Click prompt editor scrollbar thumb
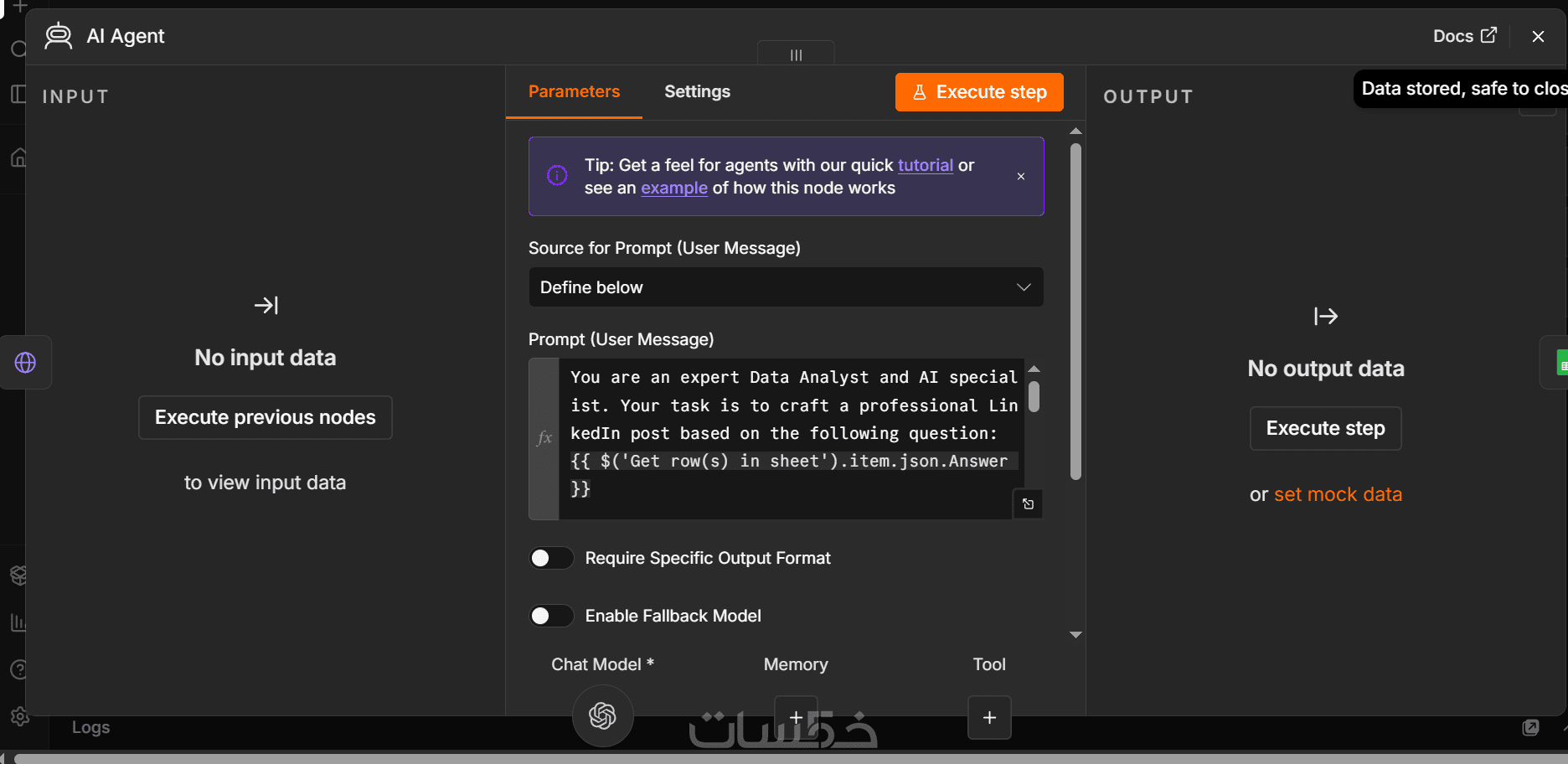Viewport: 1568px width, 764px height. pos(1034,396)
